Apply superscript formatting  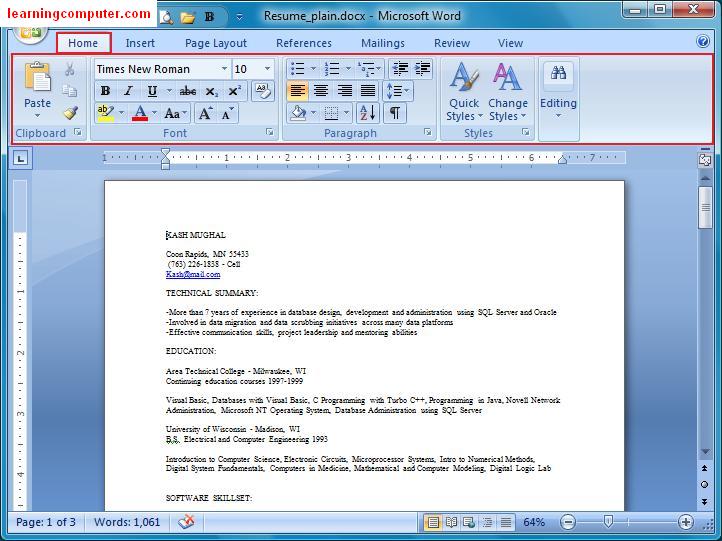coord(234,91)
